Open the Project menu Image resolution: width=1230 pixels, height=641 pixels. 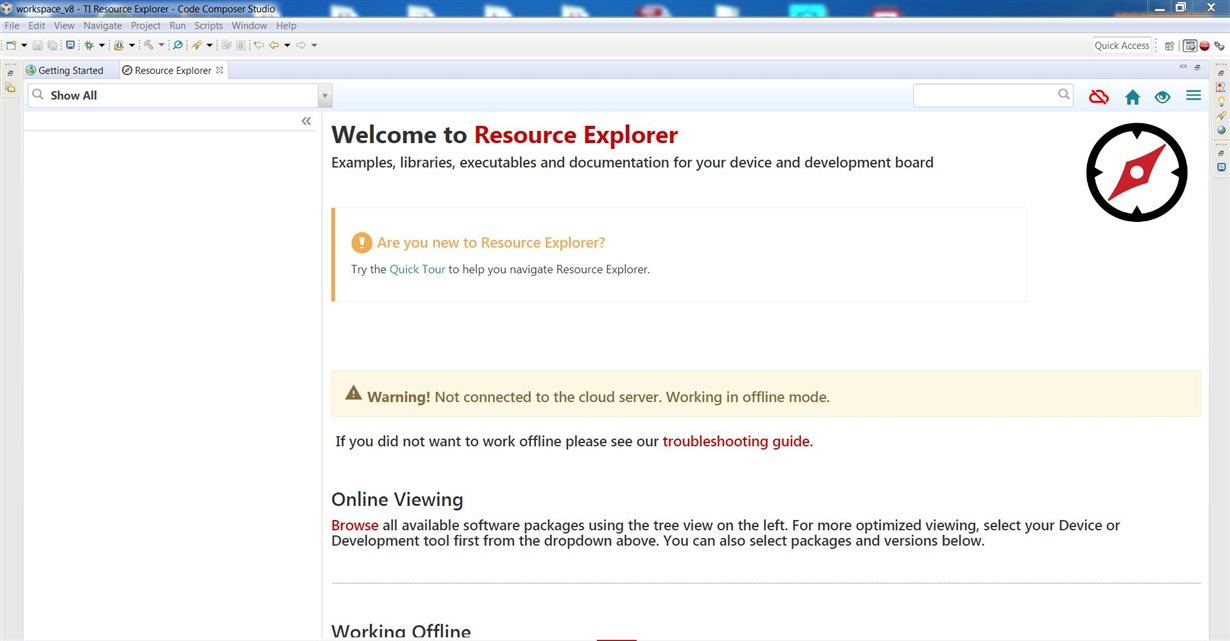pos(146,26)
